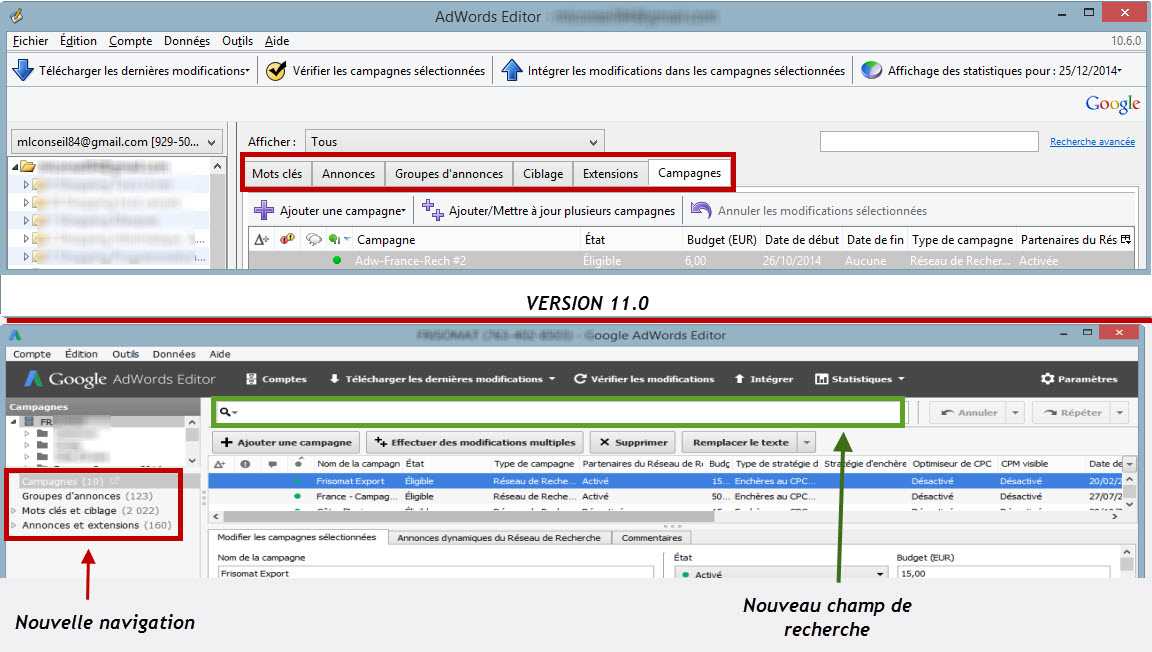This screenshot has height=652, width=1152.
Task: Open the Outils menu in version 10.6
Action: (237, 40)
